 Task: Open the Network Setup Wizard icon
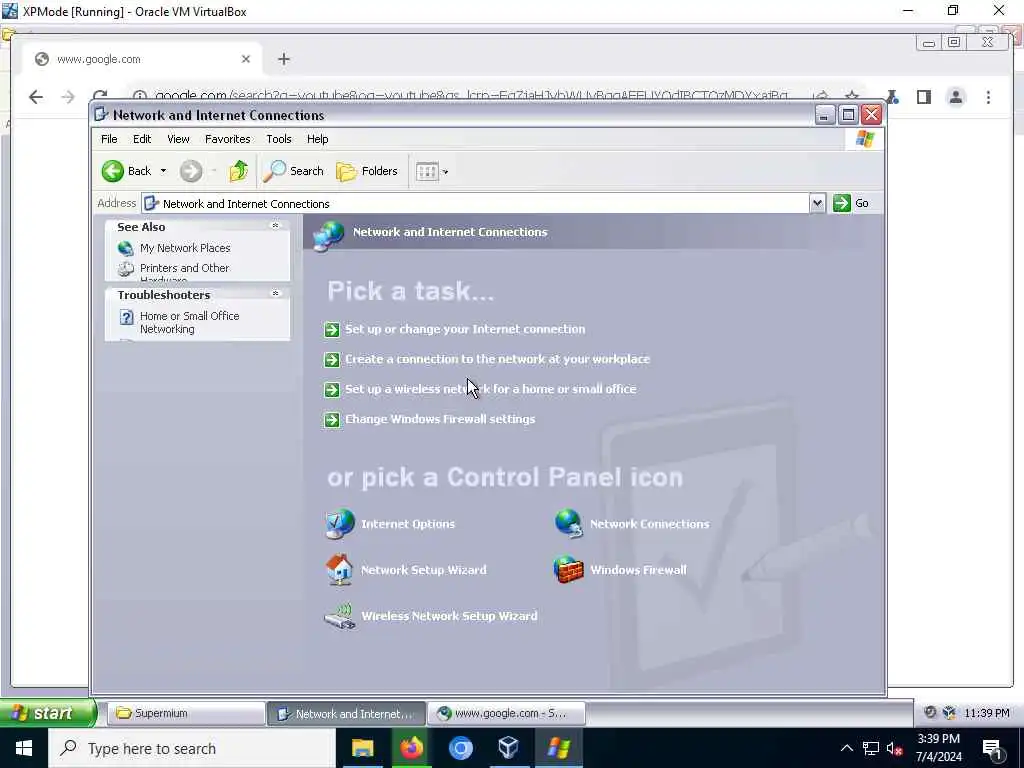coord(340,569)
